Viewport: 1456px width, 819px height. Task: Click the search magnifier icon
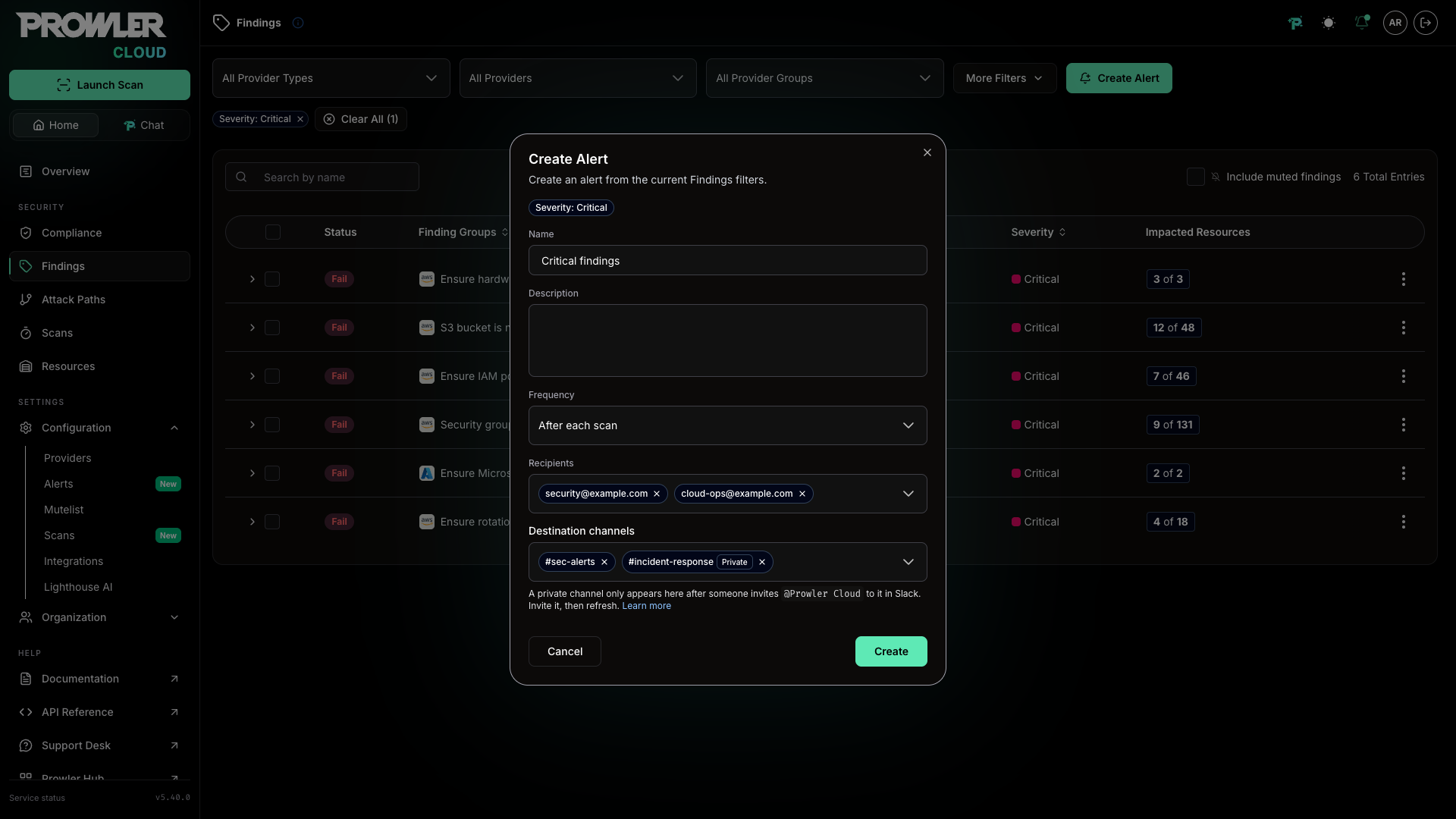[x=241, y=177]
